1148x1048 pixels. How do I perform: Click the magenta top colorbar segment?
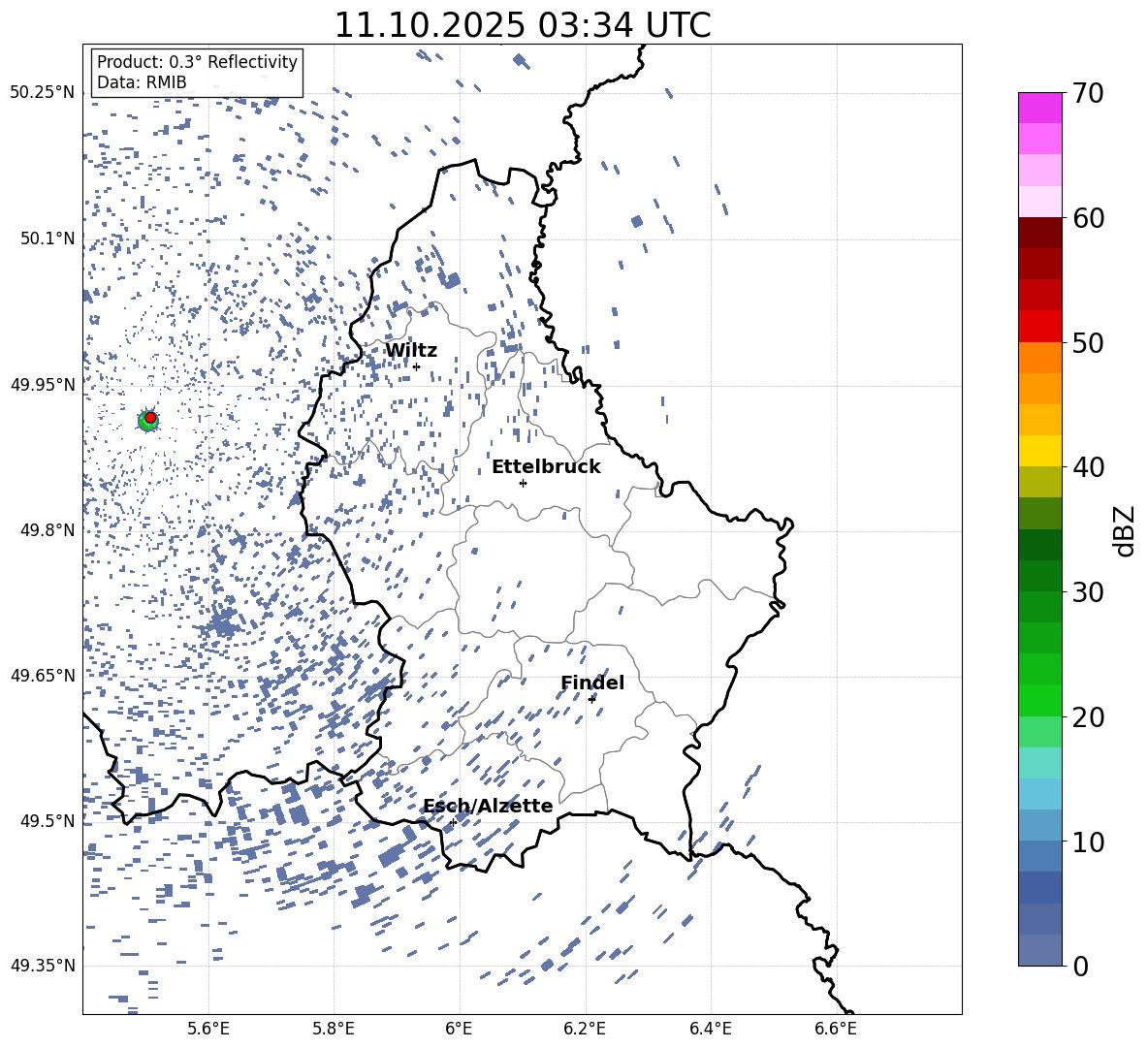point(1039,108)
